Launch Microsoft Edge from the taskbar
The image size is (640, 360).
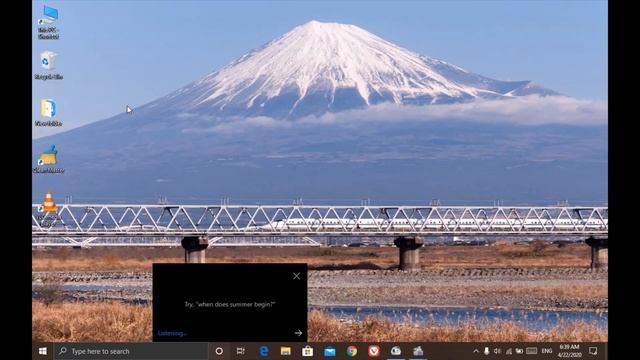point(264,351)
